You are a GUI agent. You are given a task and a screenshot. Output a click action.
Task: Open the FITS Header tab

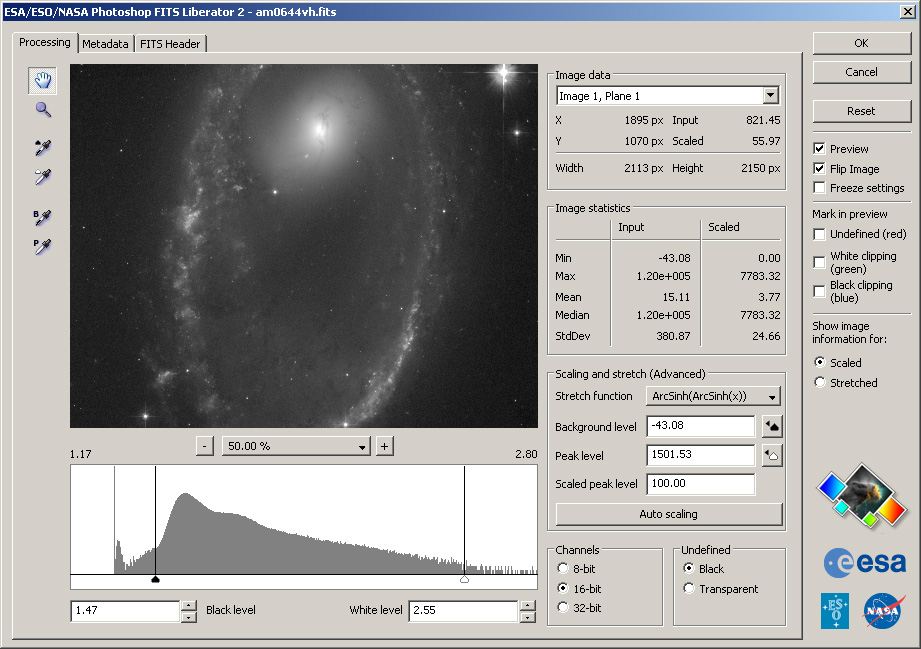tap(170, 44)
